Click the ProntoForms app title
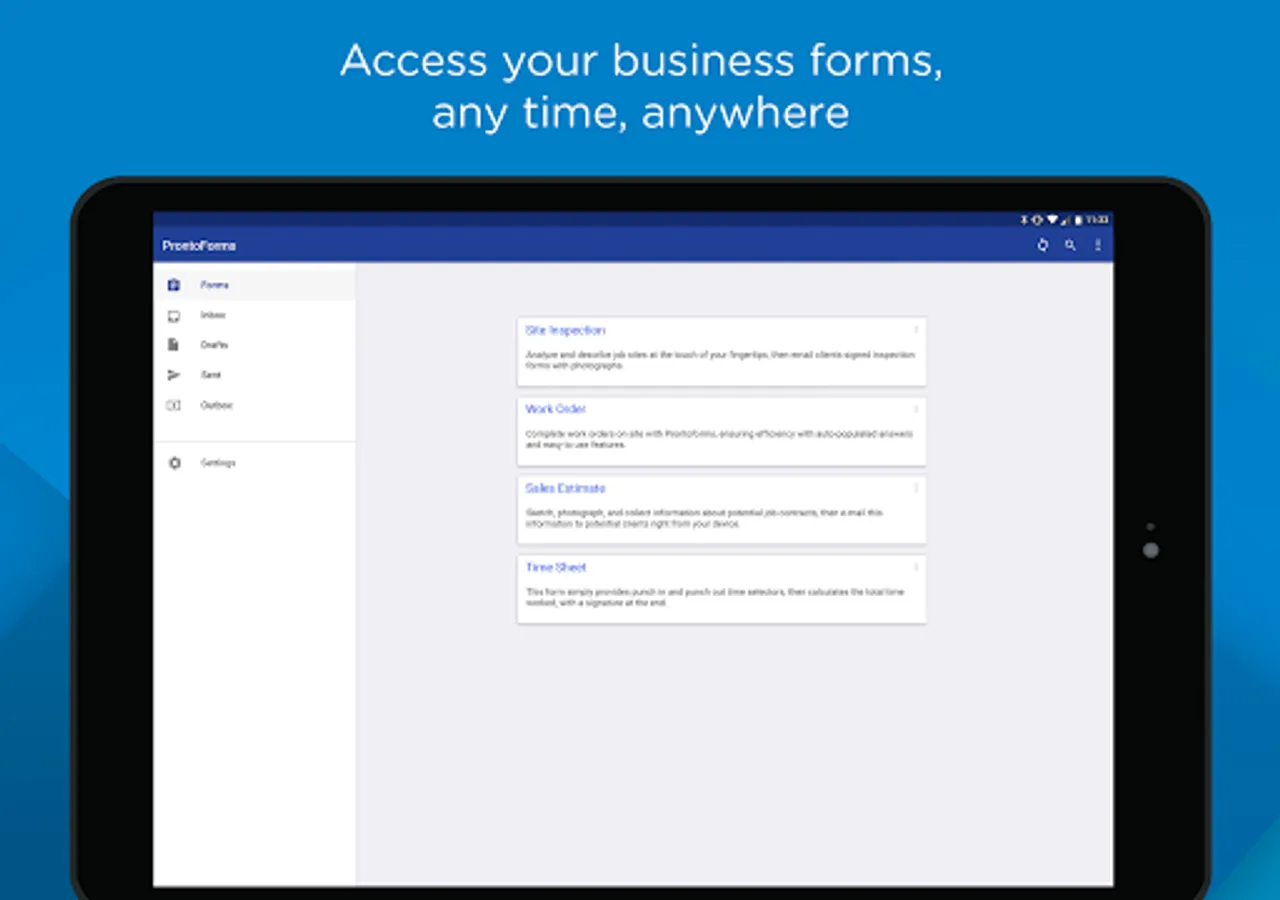The image size is (1280, 900). [x=199, y=246]
